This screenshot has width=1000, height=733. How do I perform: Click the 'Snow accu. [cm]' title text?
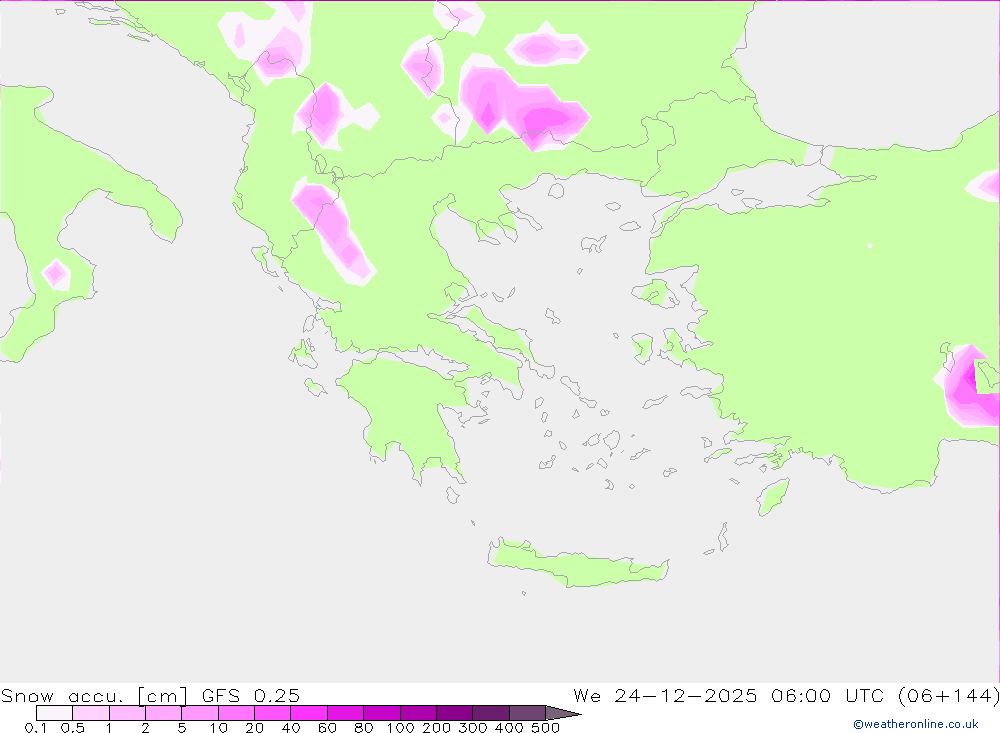pyautogui.click(x=94, y=695)
